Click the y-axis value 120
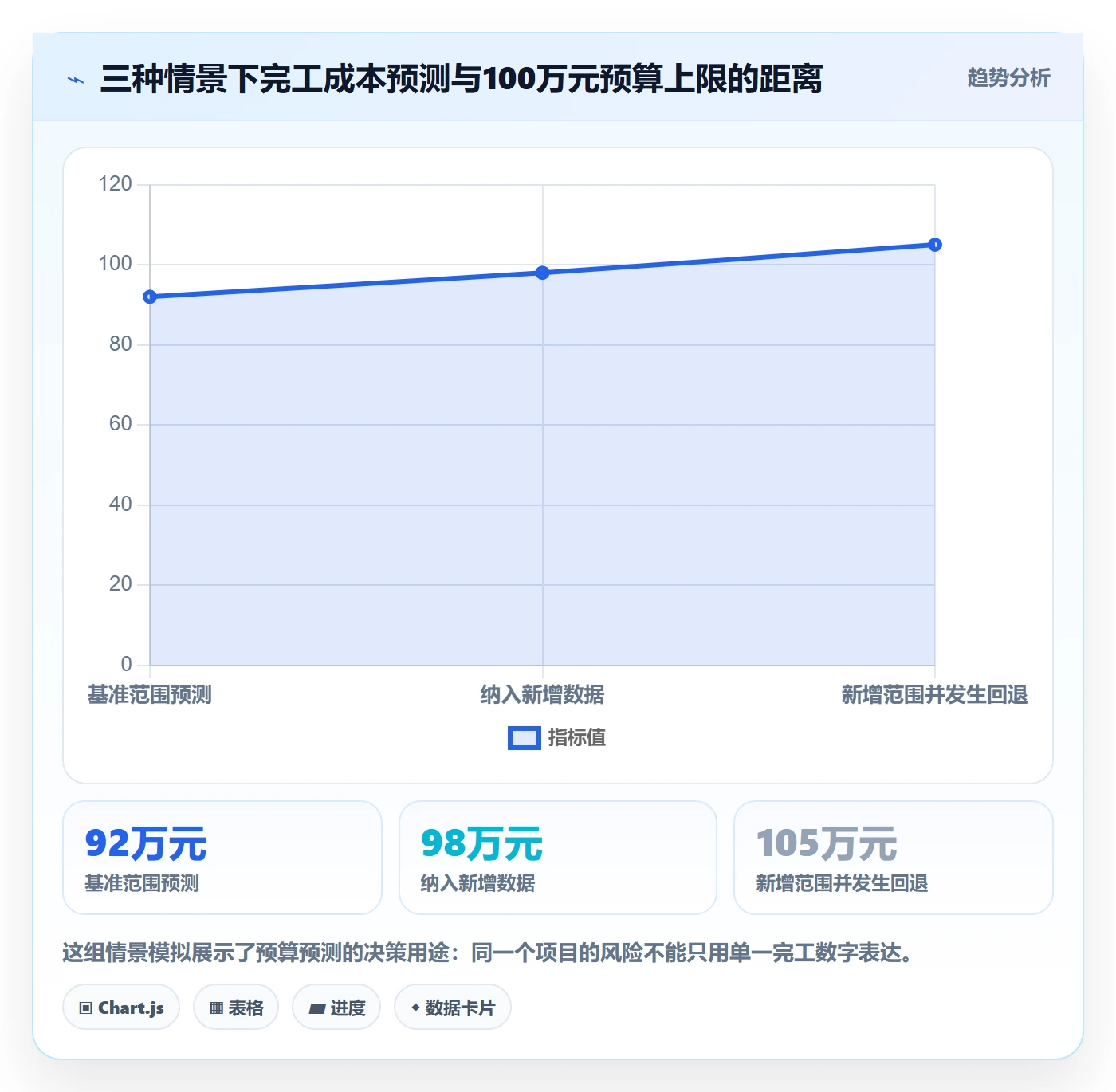Screen dimensions: 1116x1092 coord(115,184)
